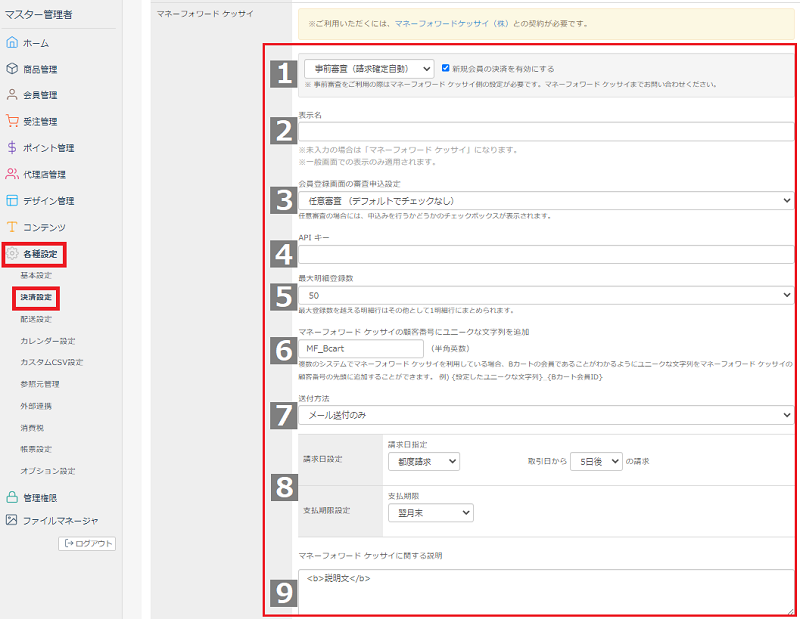Screen dimensions: 800x619
Task: Open 商品管理 menu item
Action: (40, 69)
